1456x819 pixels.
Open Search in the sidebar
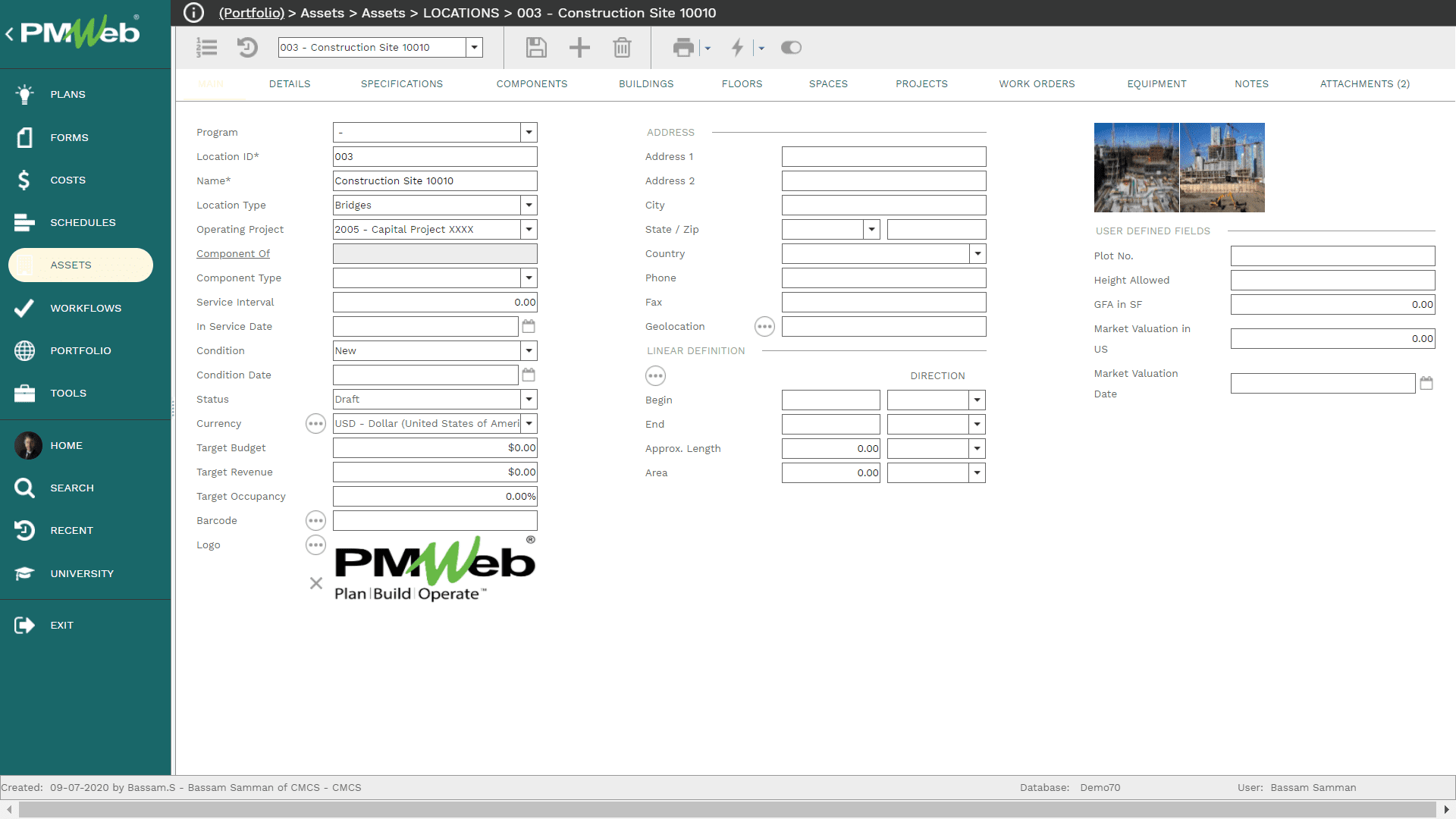pyautogui.click(x=72, y=488)
